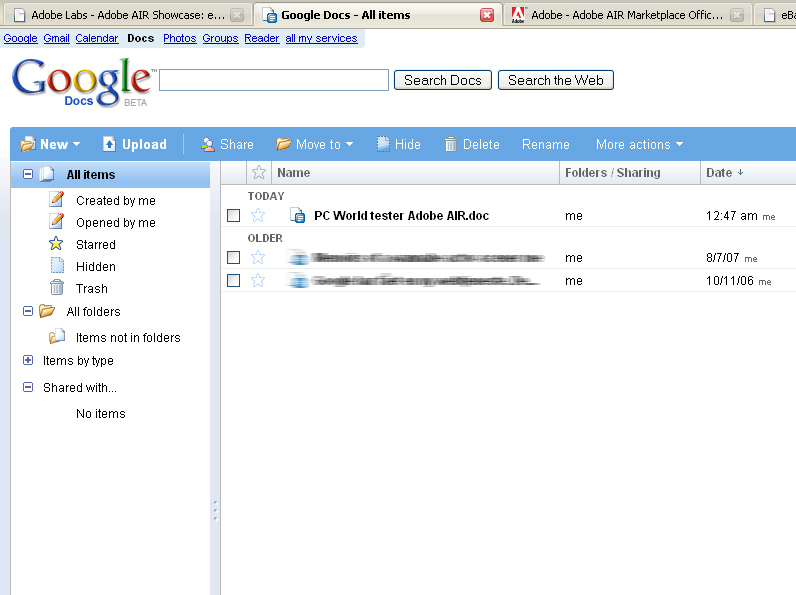
Task: Collapse the Shared with... node
Action: pyautogui.click(x=28, y=387)
